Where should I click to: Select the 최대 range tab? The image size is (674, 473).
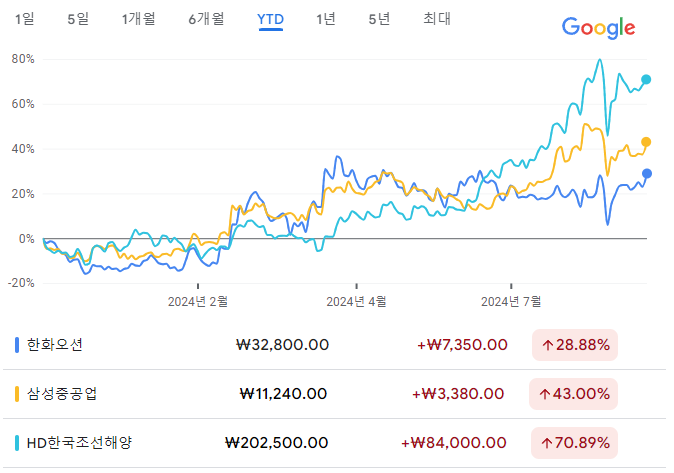(x=437, y=19)
